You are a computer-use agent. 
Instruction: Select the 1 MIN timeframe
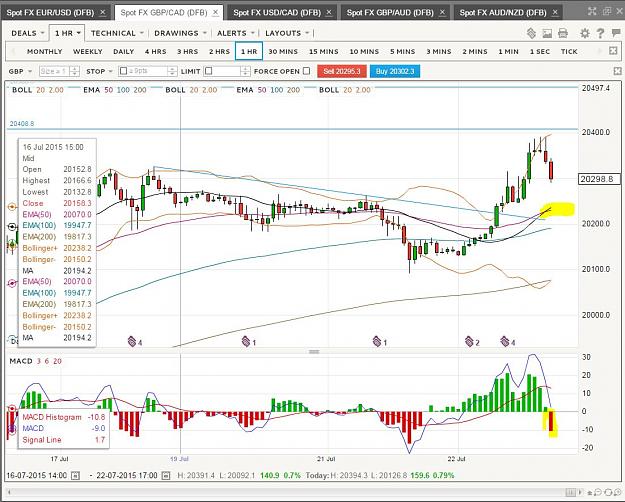(508, 51)
